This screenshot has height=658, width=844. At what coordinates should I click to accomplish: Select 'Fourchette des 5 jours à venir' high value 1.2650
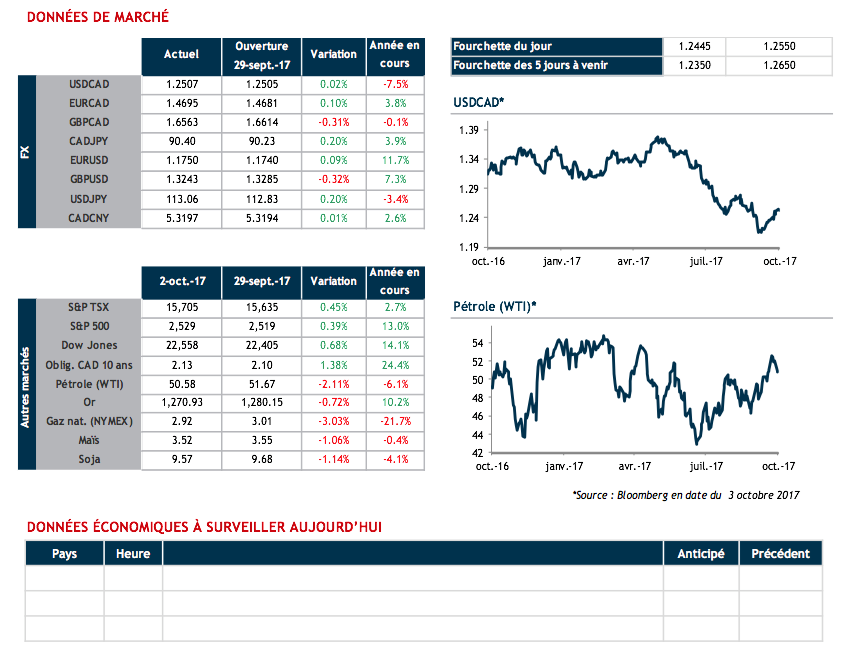[778, 66]
